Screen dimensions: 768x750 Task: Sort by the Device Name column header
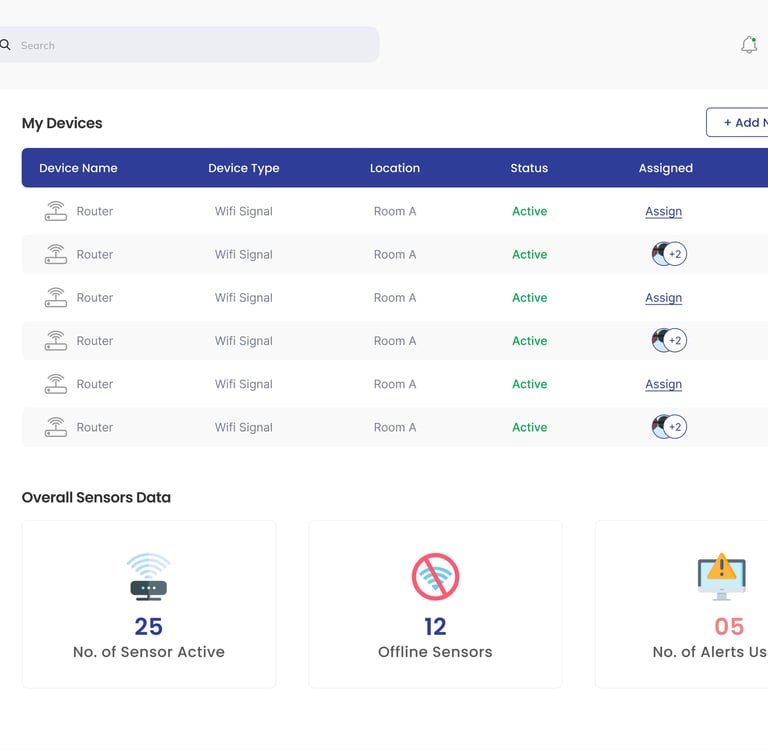[78, 168]
